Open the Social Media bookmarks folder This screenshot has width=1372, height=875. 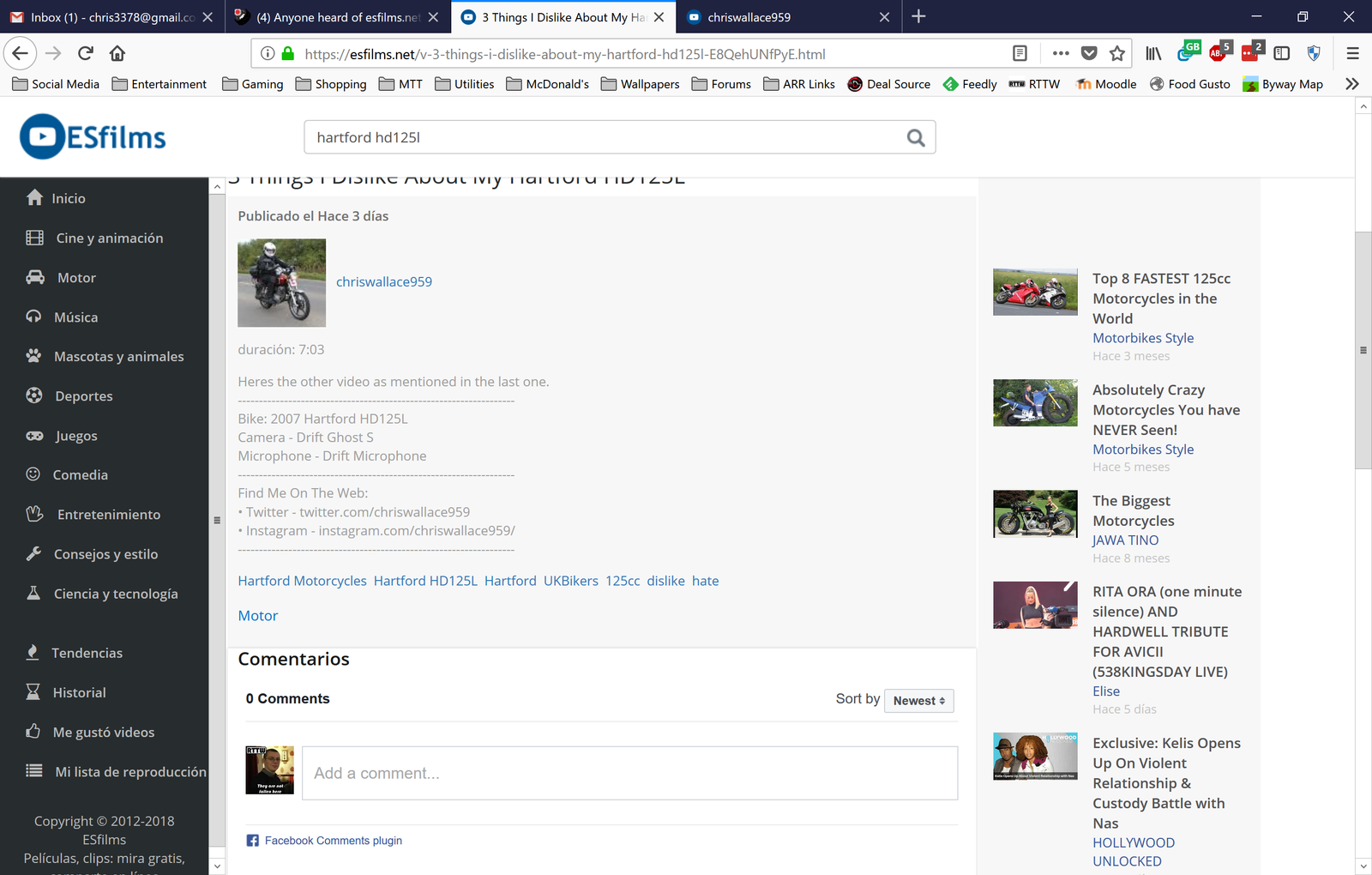(x=56, y=84)
